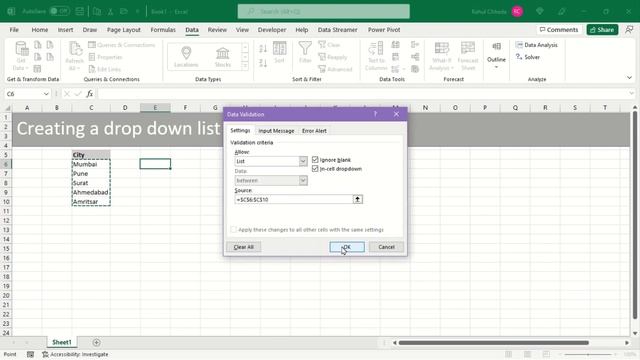This screenshot has height=360, width=640.
Task: Click Sort A to Z icon
Action: [x=263, y=49]
